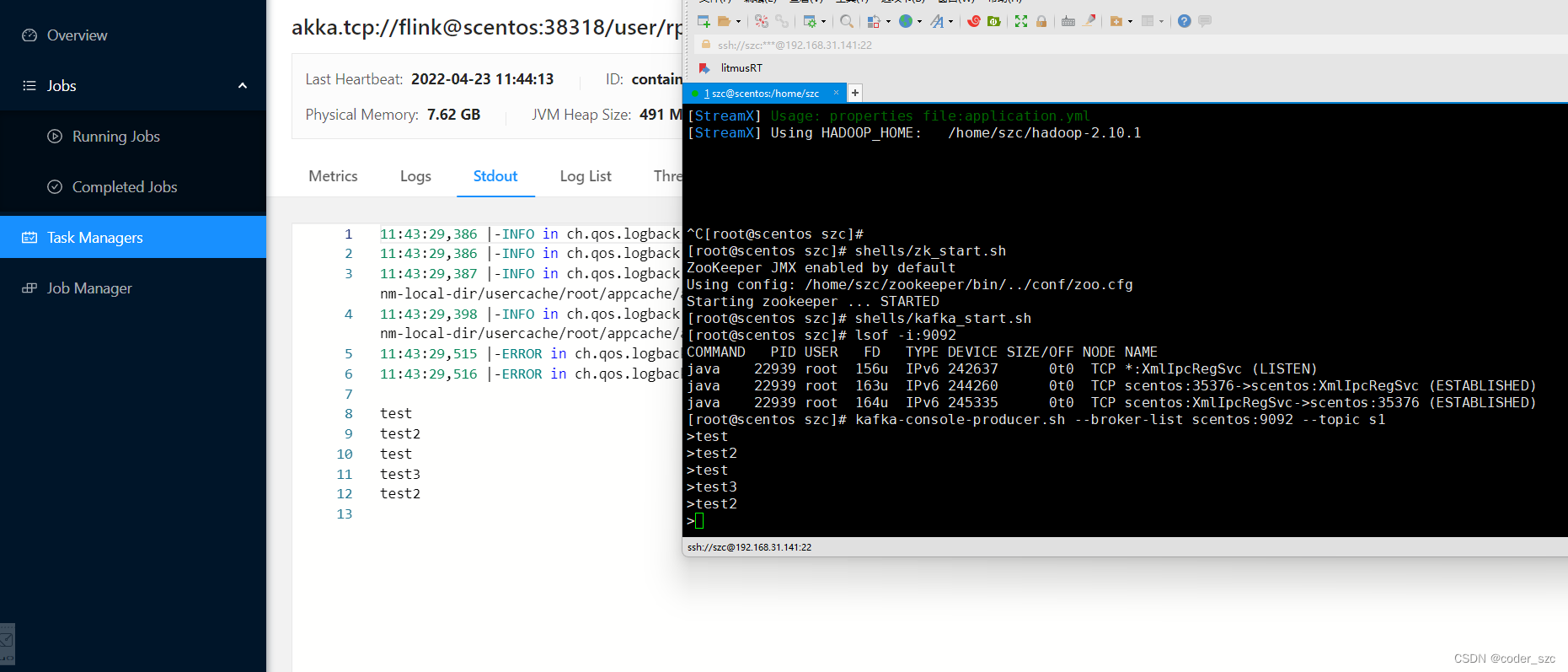
Task: Click the Find magnifier icon
Action: pos(847,21)
